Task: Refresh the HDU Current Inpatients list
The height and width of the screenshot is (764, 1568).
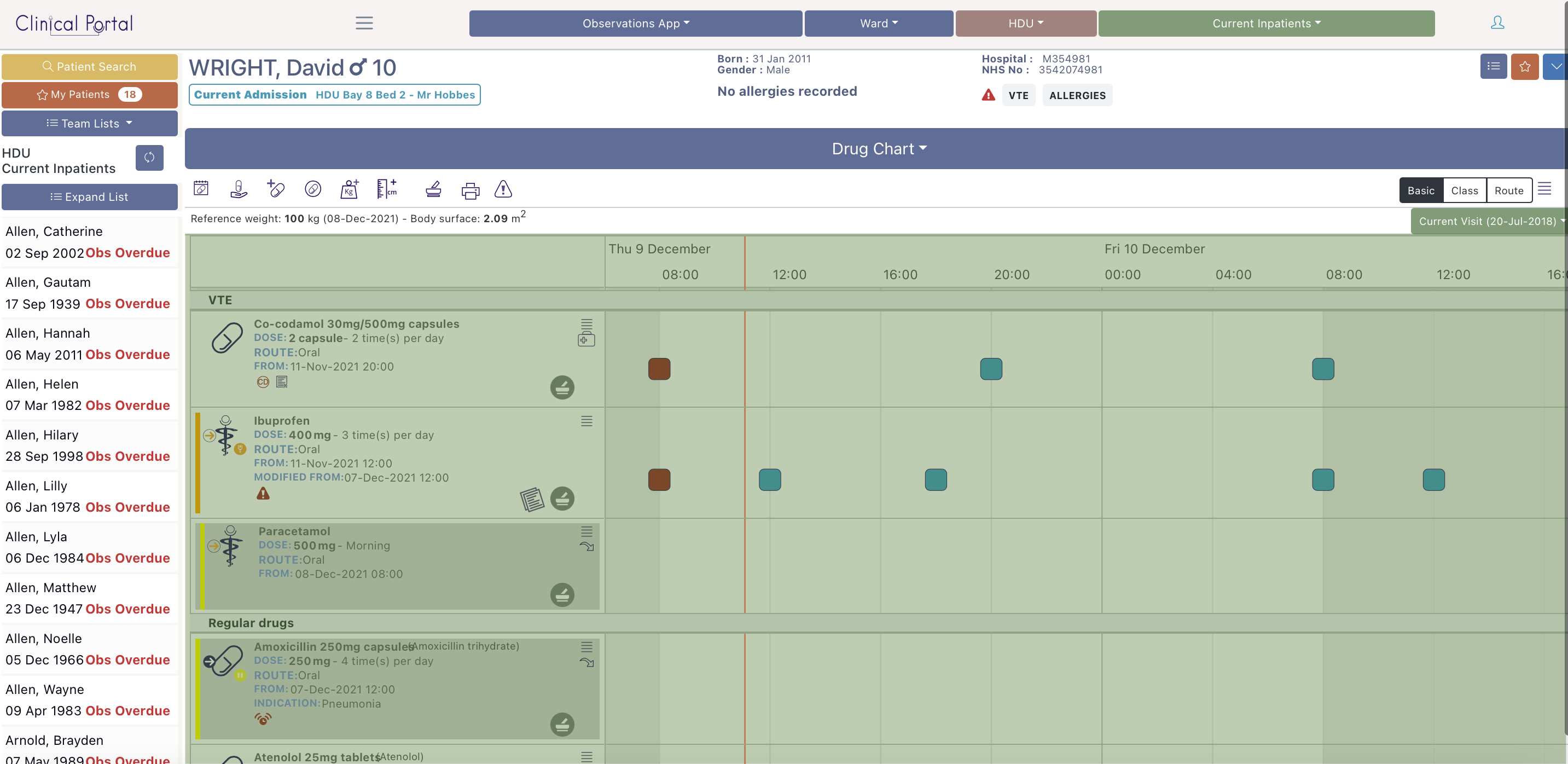Action: 149,158
